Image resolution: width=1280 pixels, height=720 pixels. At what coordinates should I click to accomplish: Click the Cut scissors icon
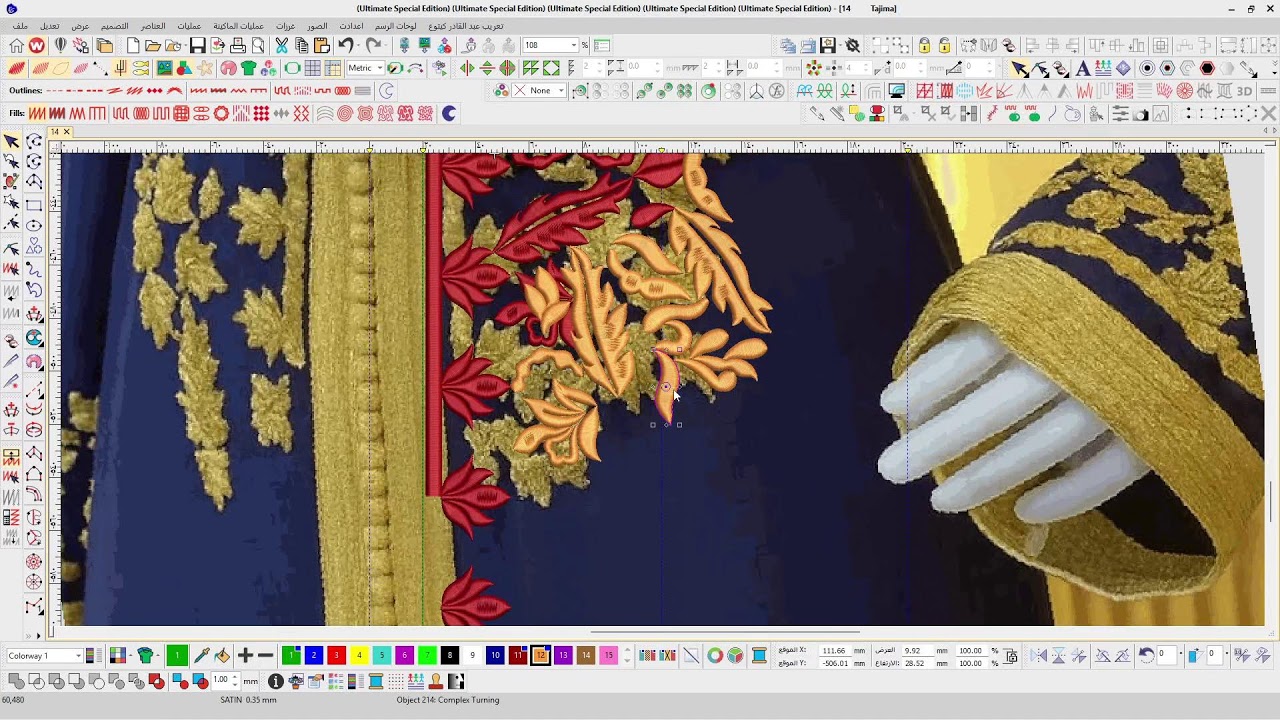click(282, 45)
